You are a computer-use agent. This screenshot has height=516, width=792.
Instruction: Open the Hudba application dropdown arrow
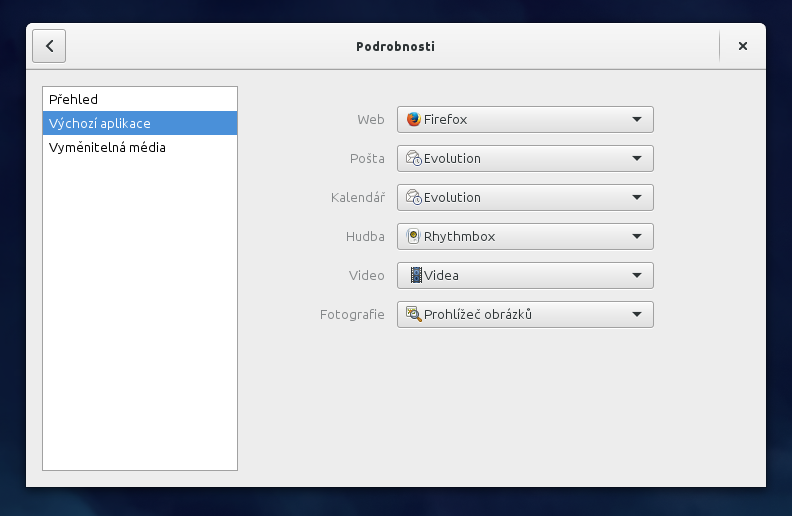637,237
